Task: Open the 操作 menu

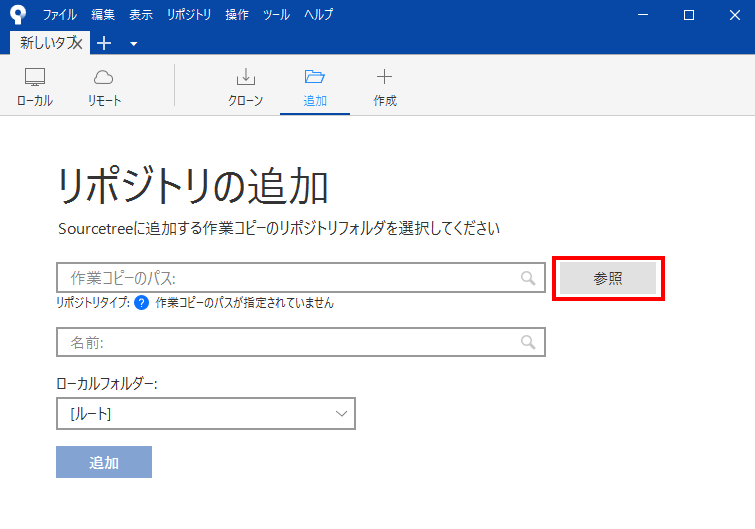Action: point(237,15)
